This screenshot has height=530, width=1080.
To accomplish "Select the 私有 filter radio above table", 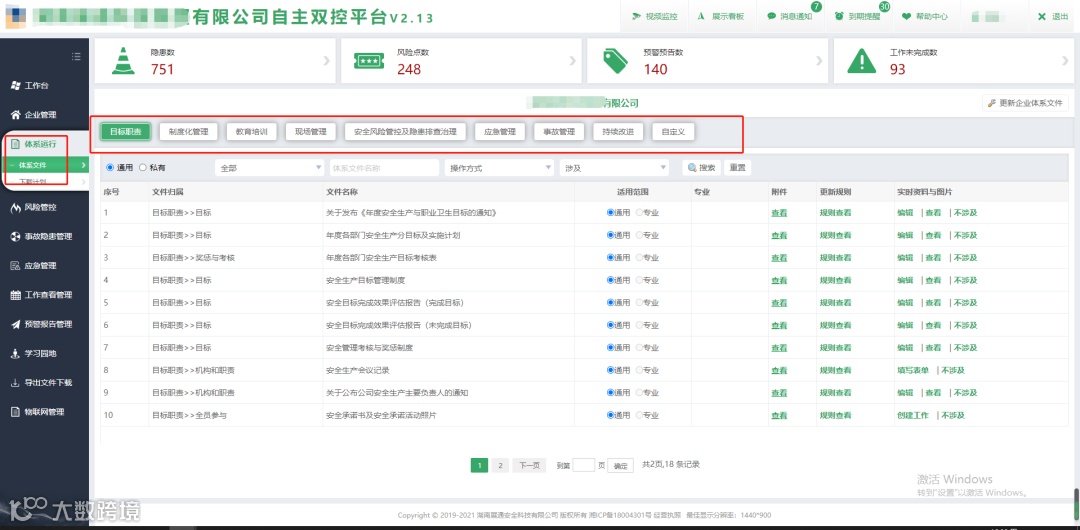I will coord(143,167).
